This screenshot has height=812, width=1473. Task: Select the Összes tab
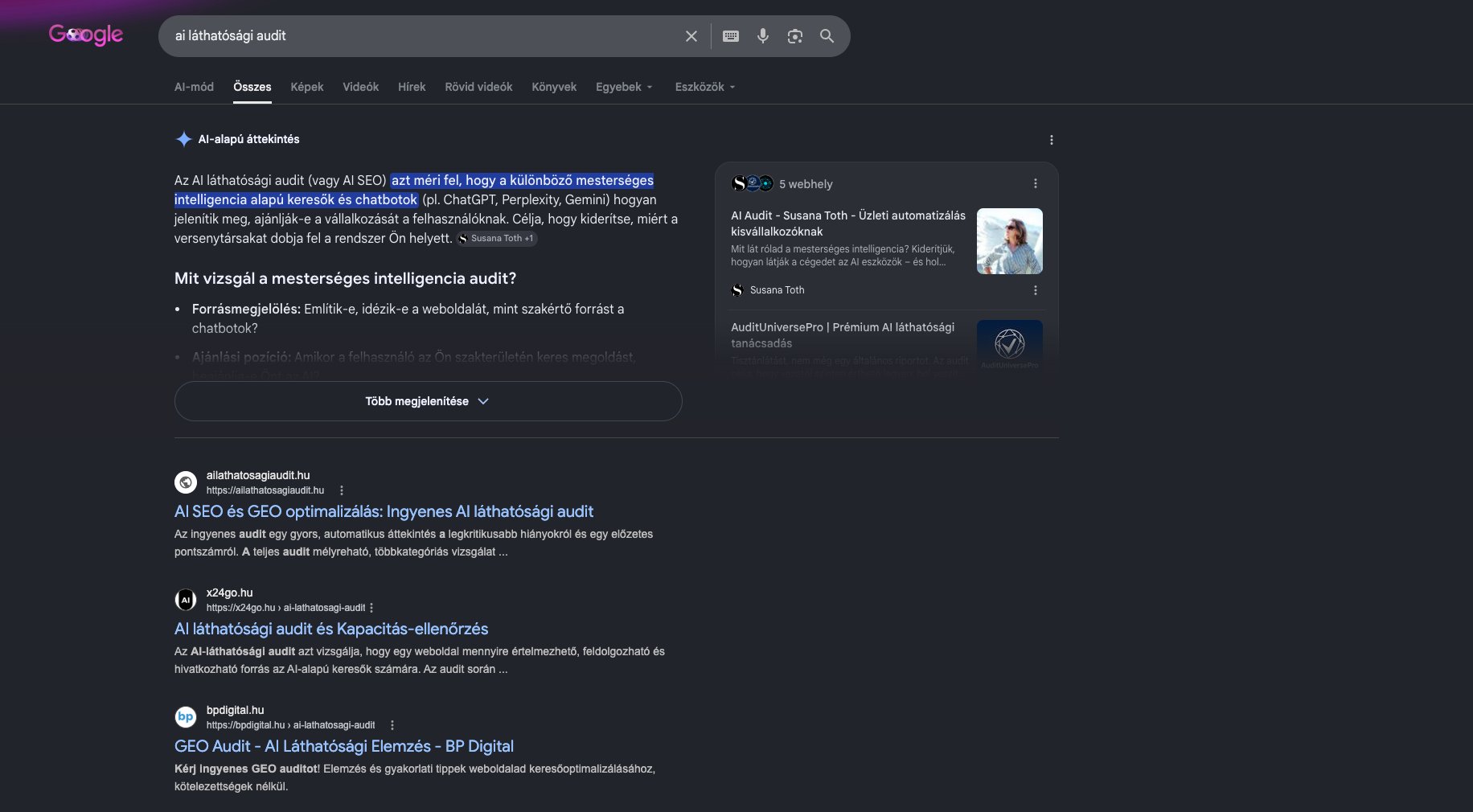click(x=252, y=87)
